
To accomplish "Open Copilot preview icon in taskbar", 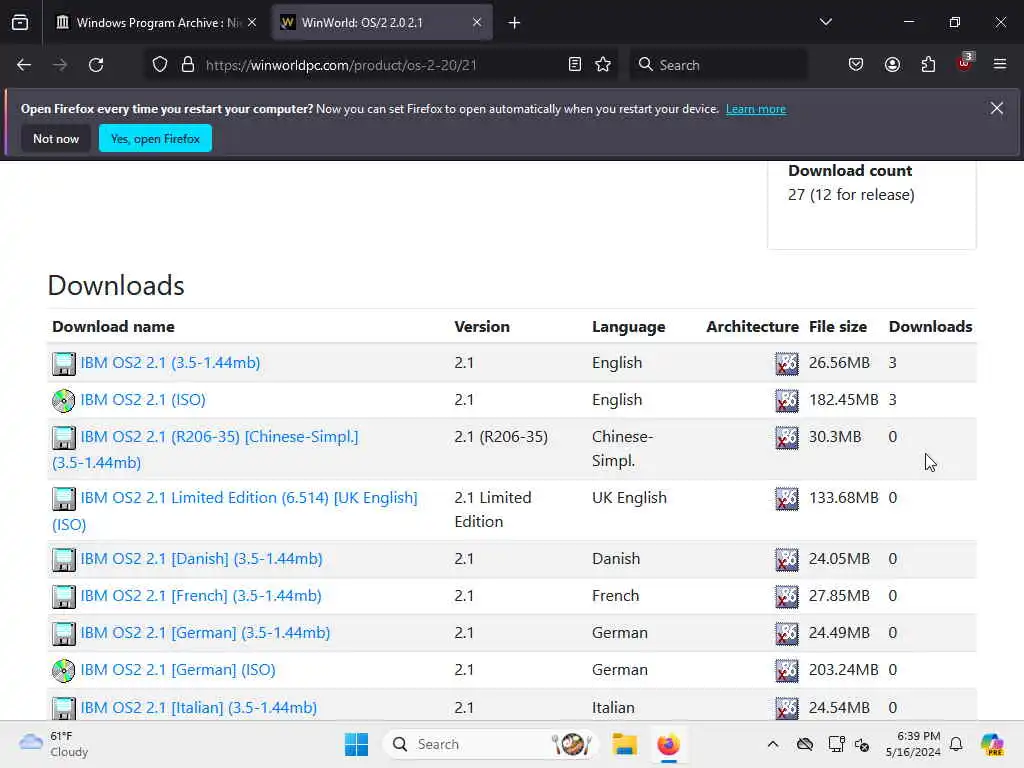I will click(x=992, y=744).
